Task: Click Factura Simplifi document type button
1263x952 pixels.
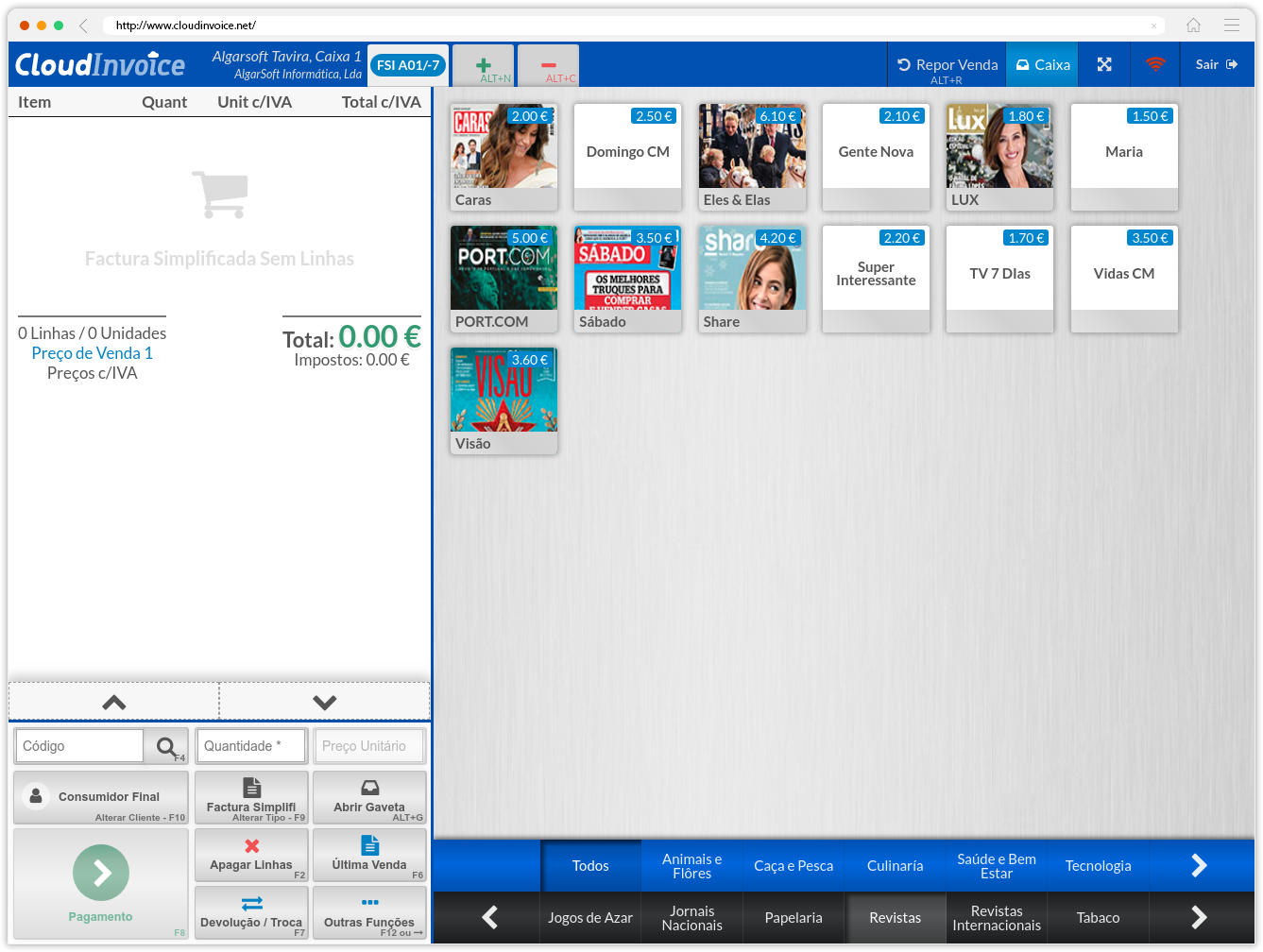Action: point(251,797)
